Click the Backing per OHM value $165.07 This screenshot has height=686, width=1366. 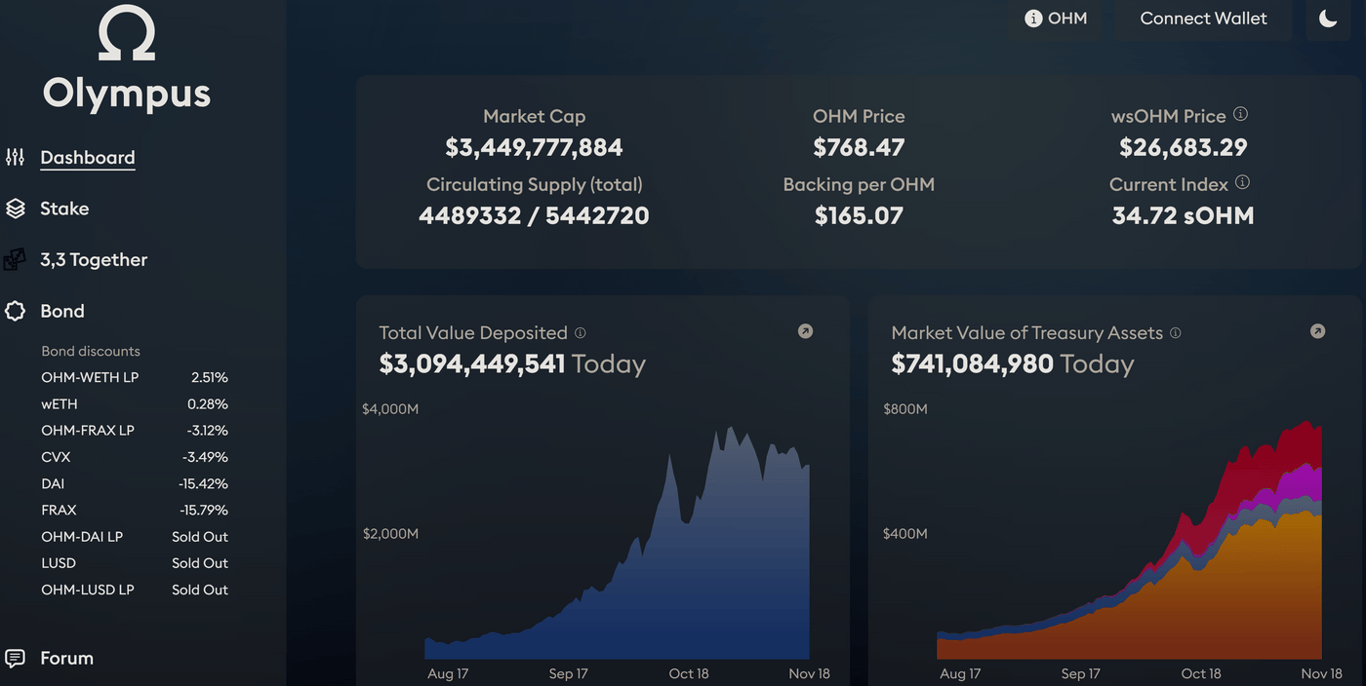[859, 215]
